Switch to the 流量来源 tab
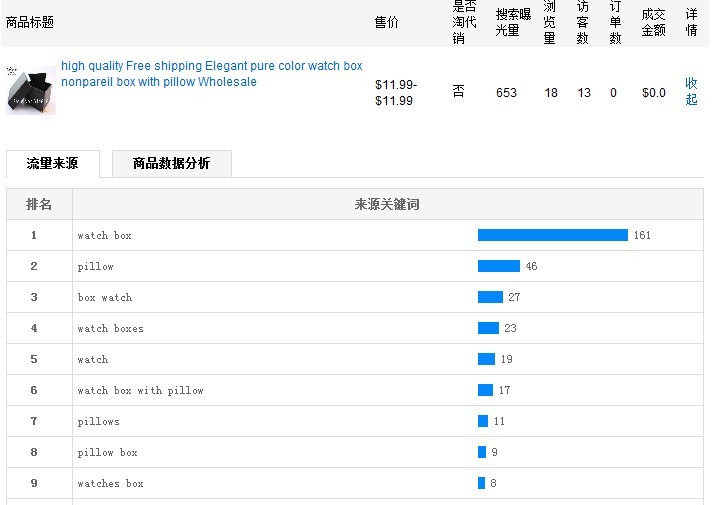The image size is (724, 505). coord(52,164)
